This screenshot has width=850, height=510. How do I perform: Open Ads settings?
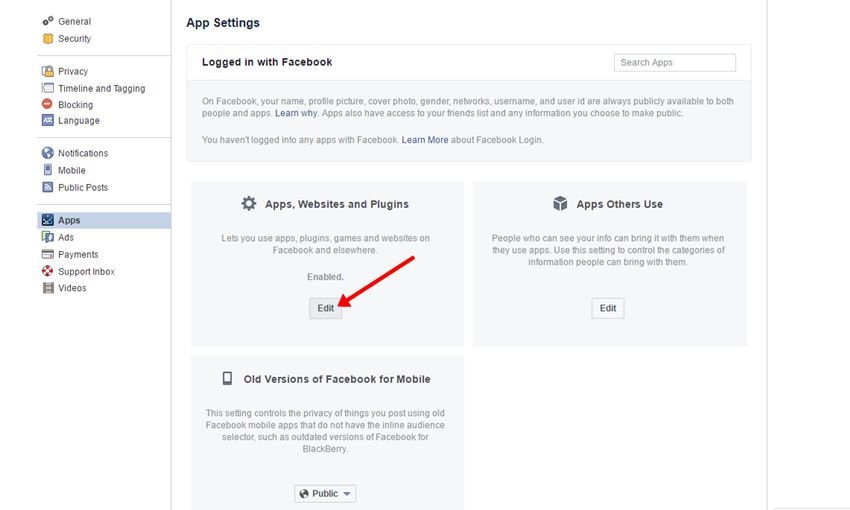[x=66, y=237]
